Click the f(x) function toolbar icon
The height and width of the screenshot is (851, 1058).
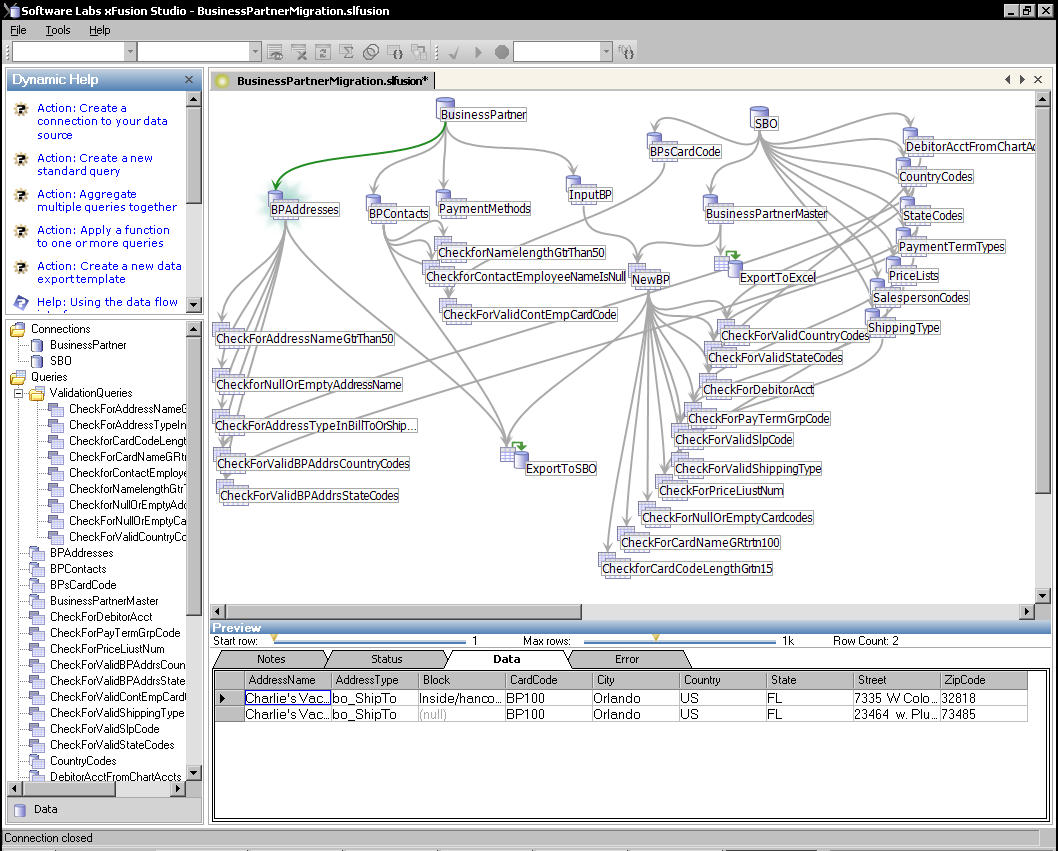pyautogui.click(x=626, y=52)
